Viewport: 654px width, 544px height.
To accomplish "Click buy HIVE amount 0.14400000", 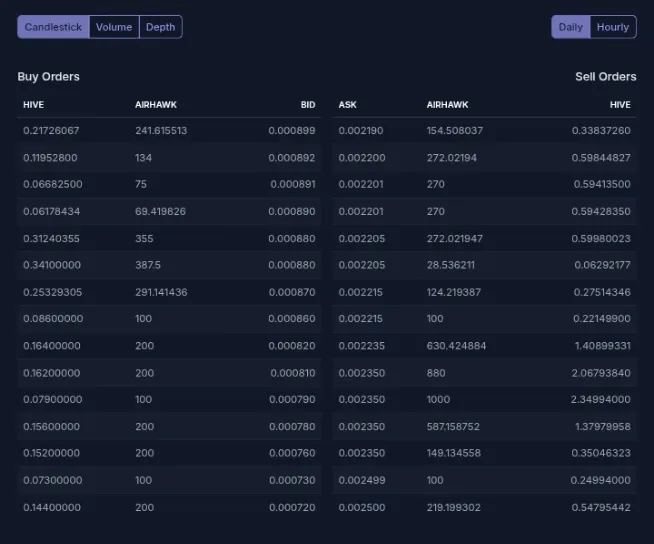I will tap(52, 507).
